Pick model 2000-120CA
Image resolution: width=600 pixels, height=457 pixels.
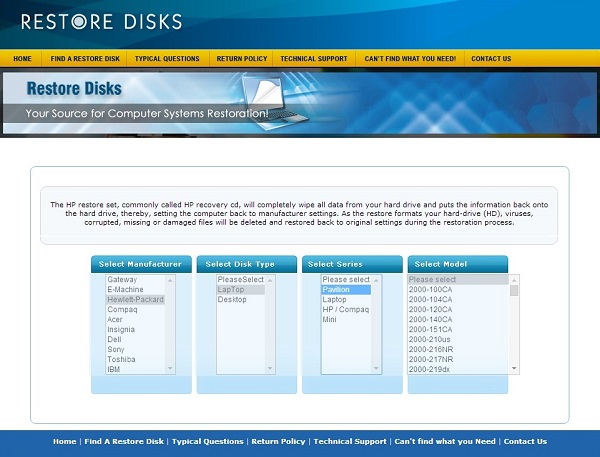point(458,309)
